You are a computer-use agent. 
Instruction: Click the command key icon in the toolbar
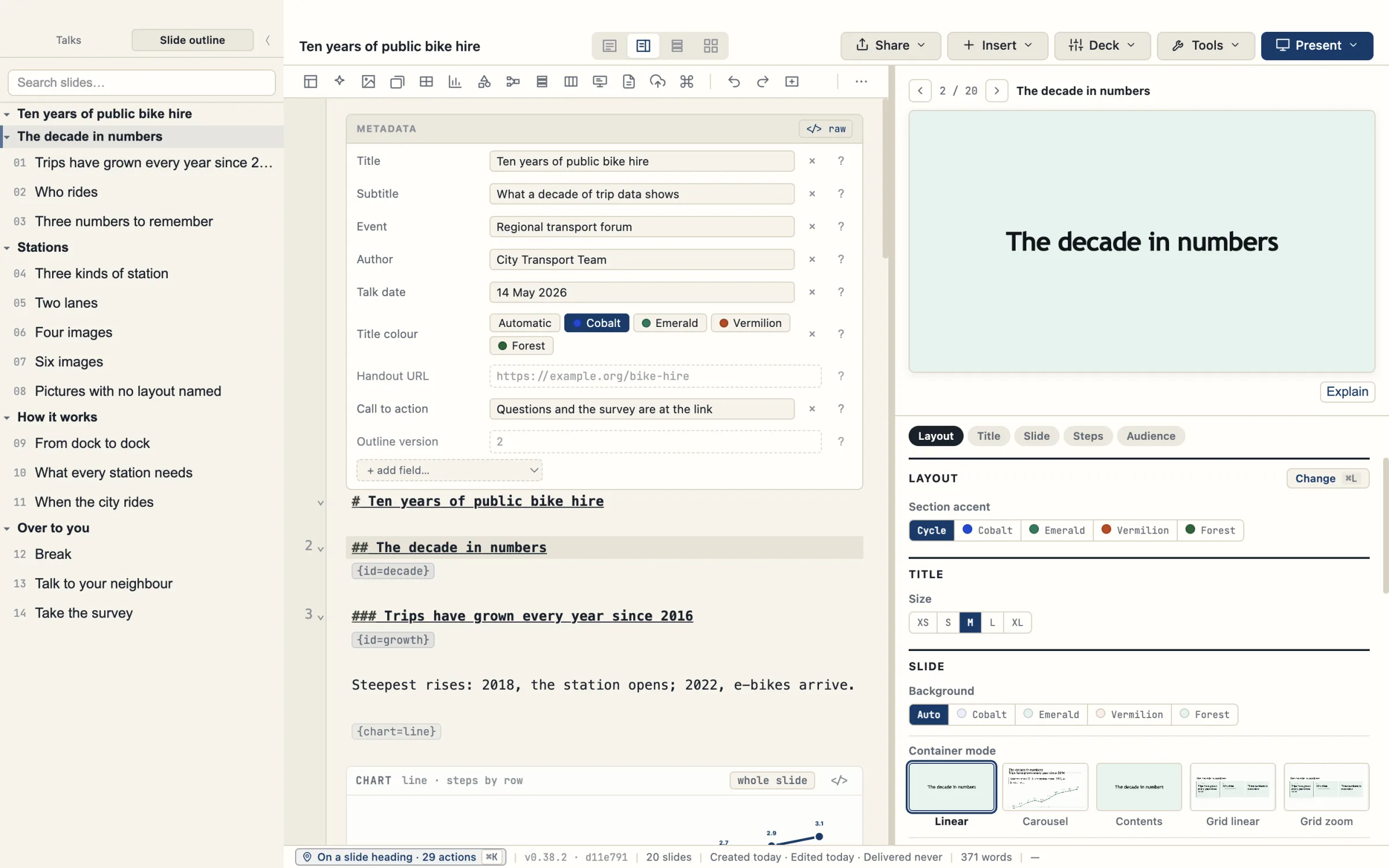pyautogui.click(x=687, y=82)
